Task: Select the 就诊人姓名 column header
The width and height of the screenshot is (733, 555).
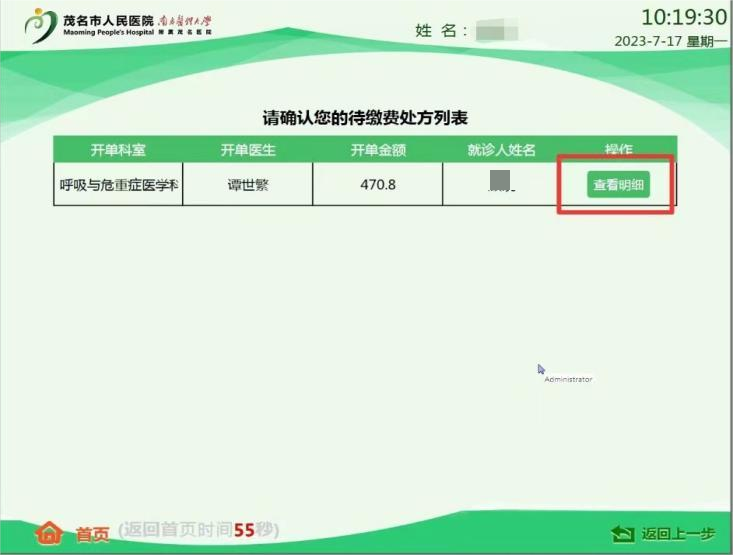Action: 502,150
